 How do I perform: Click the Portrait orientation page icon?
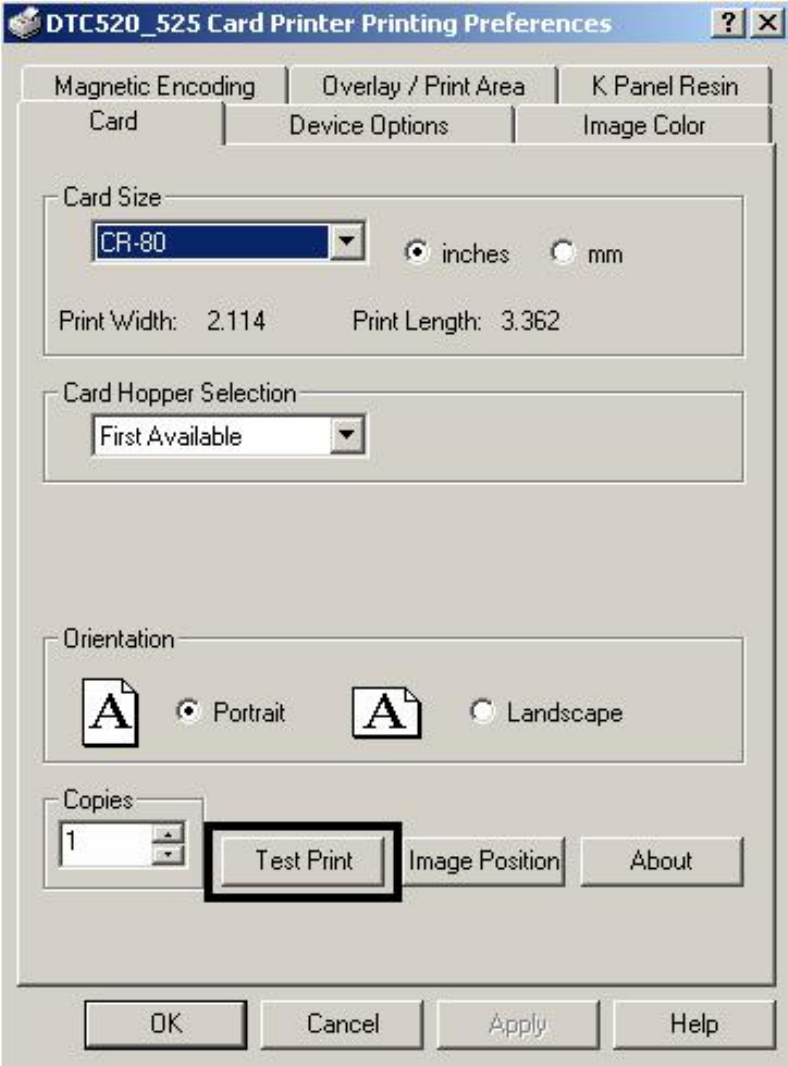click(x=109, y=712)
